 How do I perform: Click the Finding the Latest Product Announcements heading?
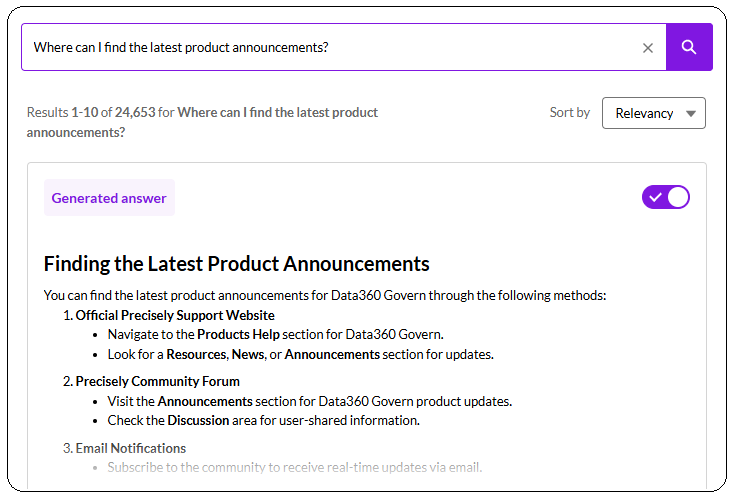pyautogui.click(x=237, y=264)
